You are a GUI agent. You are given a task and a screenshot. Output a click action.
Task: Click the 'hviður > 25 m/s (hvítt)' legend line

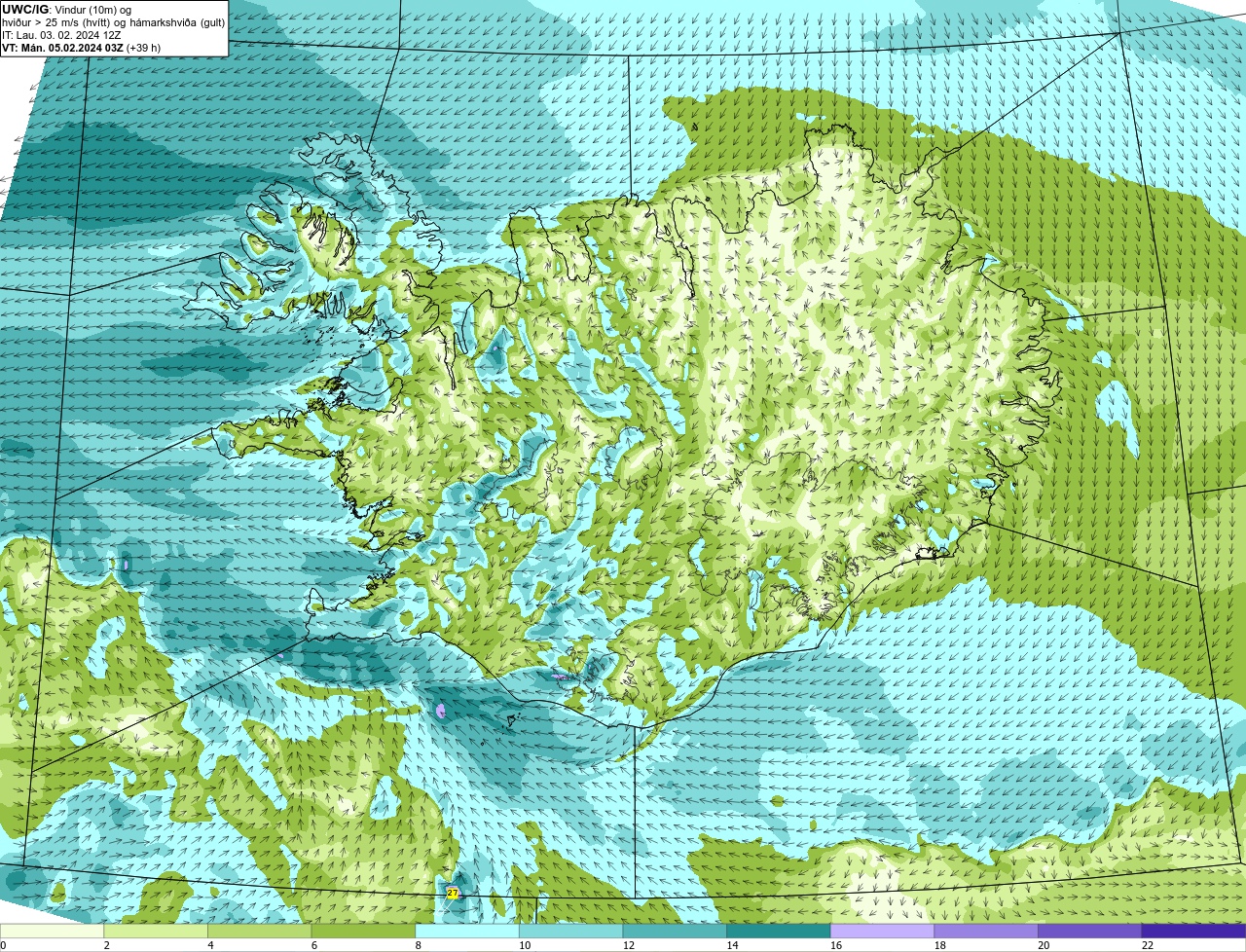coord(113,22)
